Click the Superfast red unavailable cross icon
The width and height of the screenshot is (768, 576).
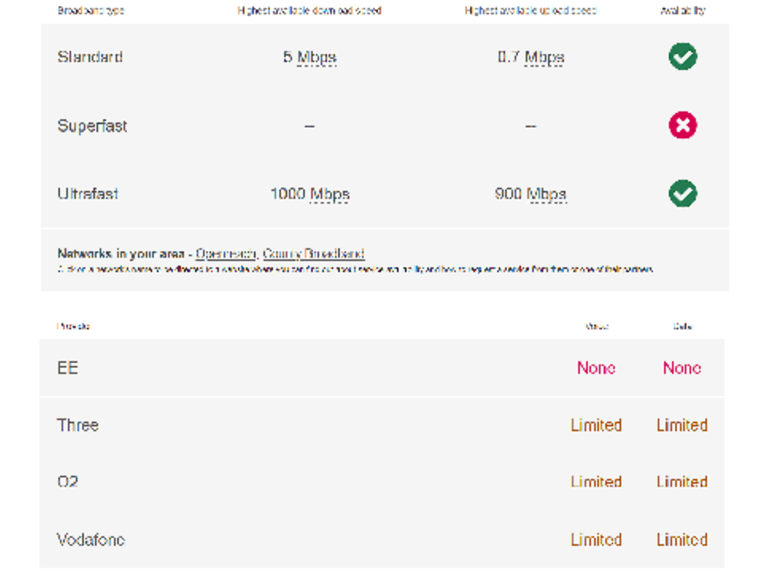coord(683,126)
